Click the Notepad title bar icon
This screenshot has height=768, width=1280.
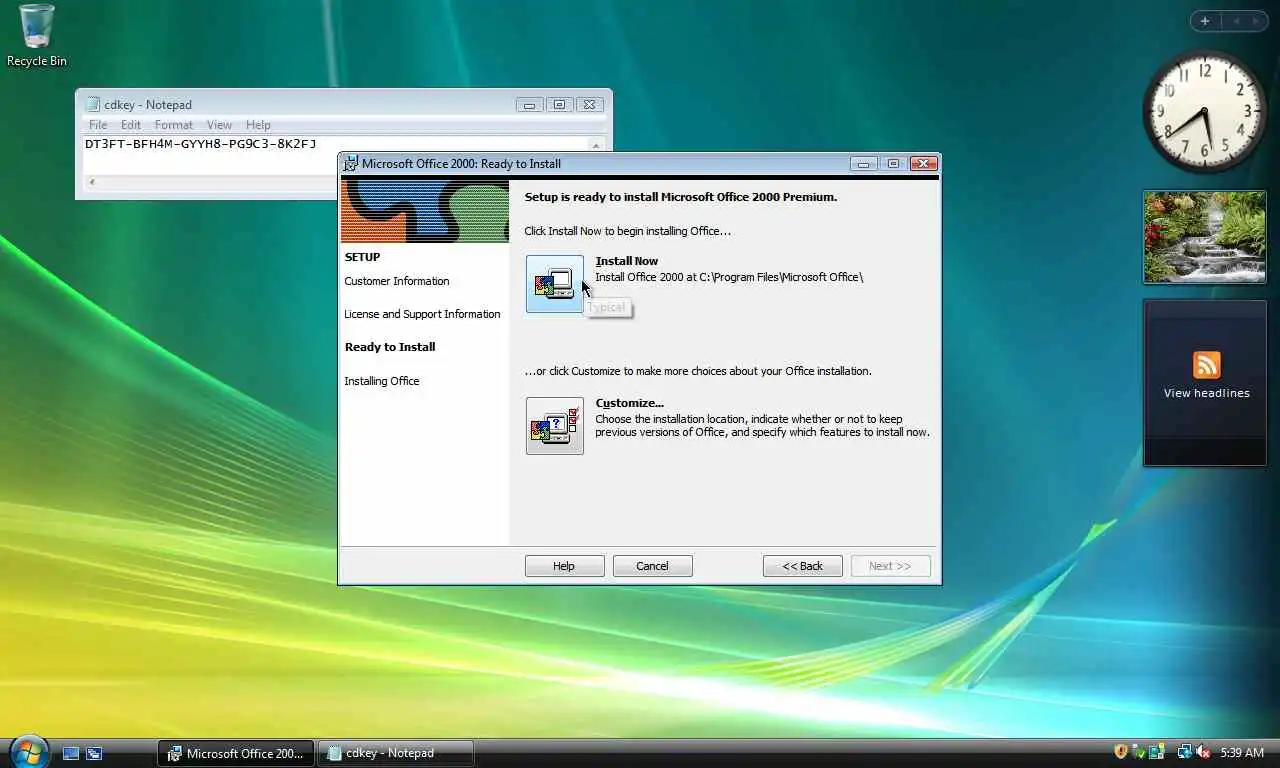click(x=94, y=104)
